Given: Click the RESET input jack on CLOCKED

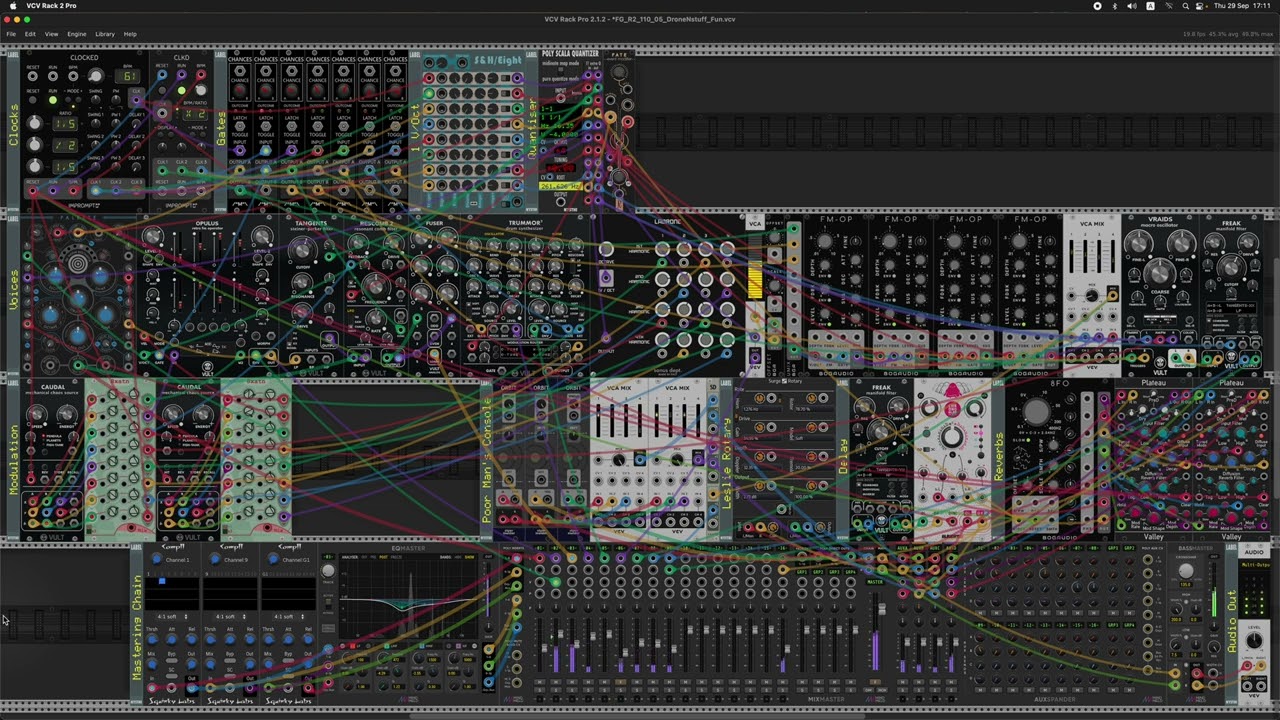Looking at the screenshot, I should click(33, 76).
